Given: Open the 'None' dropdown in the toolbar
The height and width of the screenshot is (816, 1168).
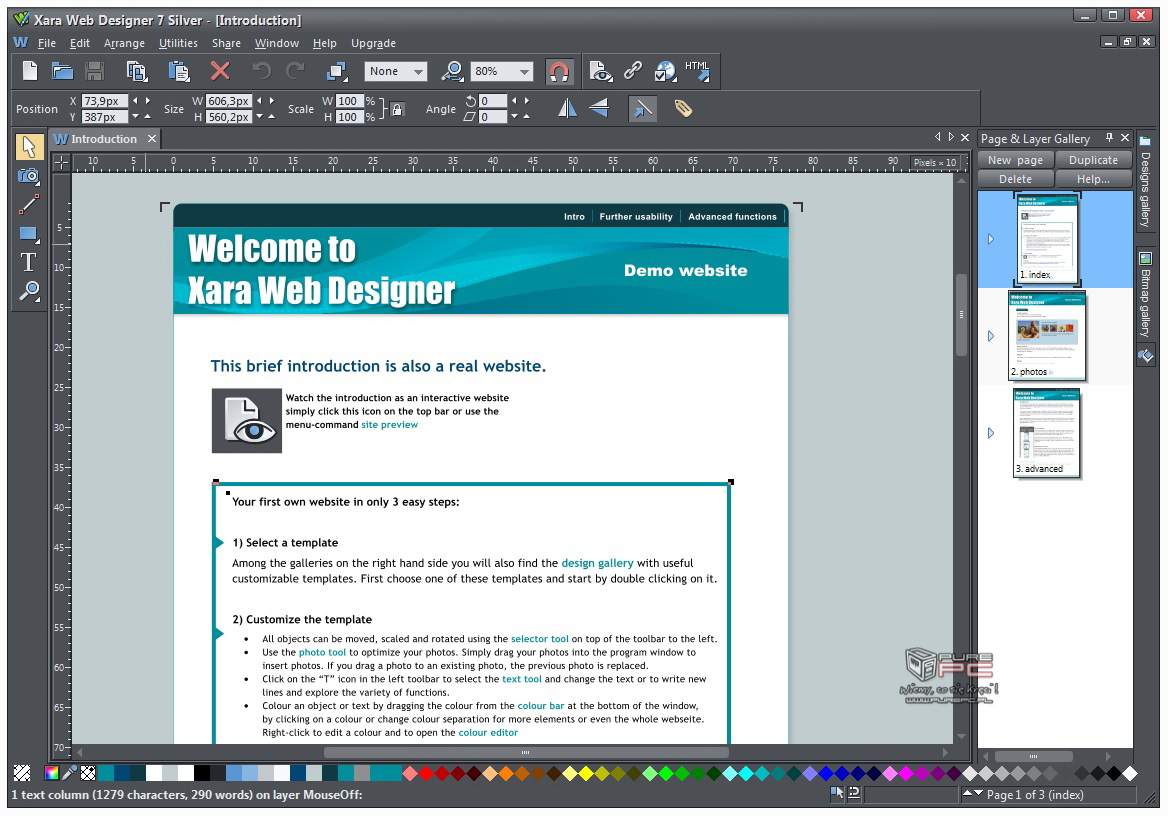Looking at the screenshot, I should pyautogui.click(x=418, y=72).
